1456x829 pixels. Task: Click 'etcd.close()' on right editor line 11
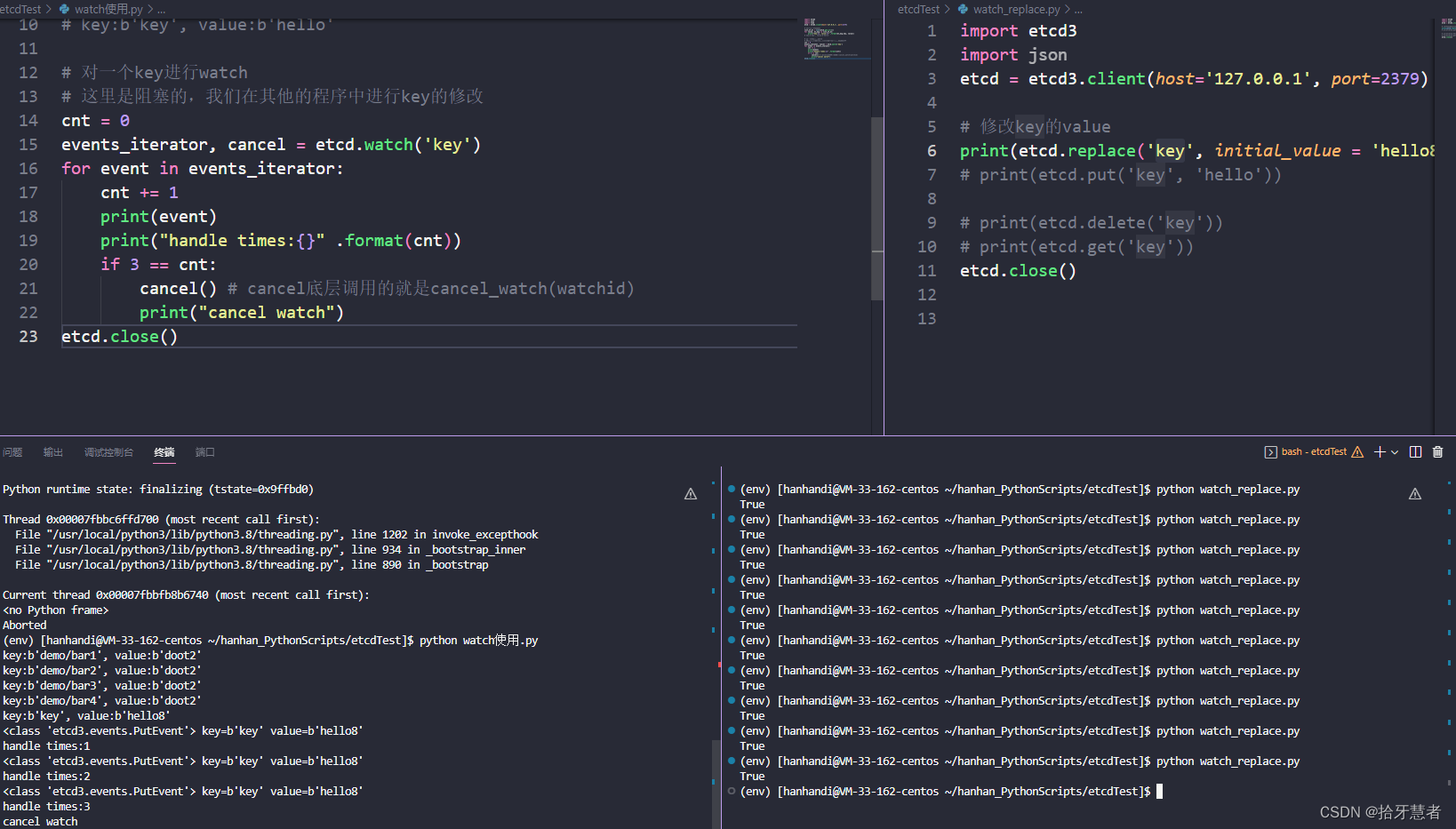point(1018,271)
